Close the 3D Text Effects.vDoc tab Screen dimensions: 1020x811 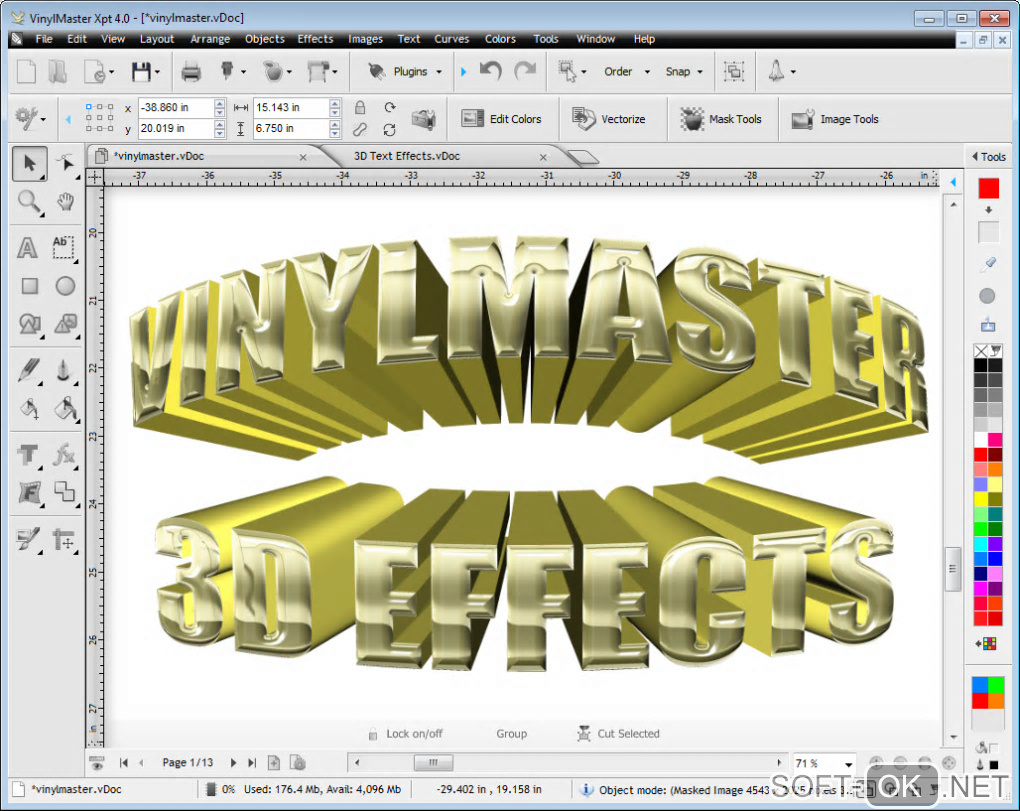[x=543, y=157]
